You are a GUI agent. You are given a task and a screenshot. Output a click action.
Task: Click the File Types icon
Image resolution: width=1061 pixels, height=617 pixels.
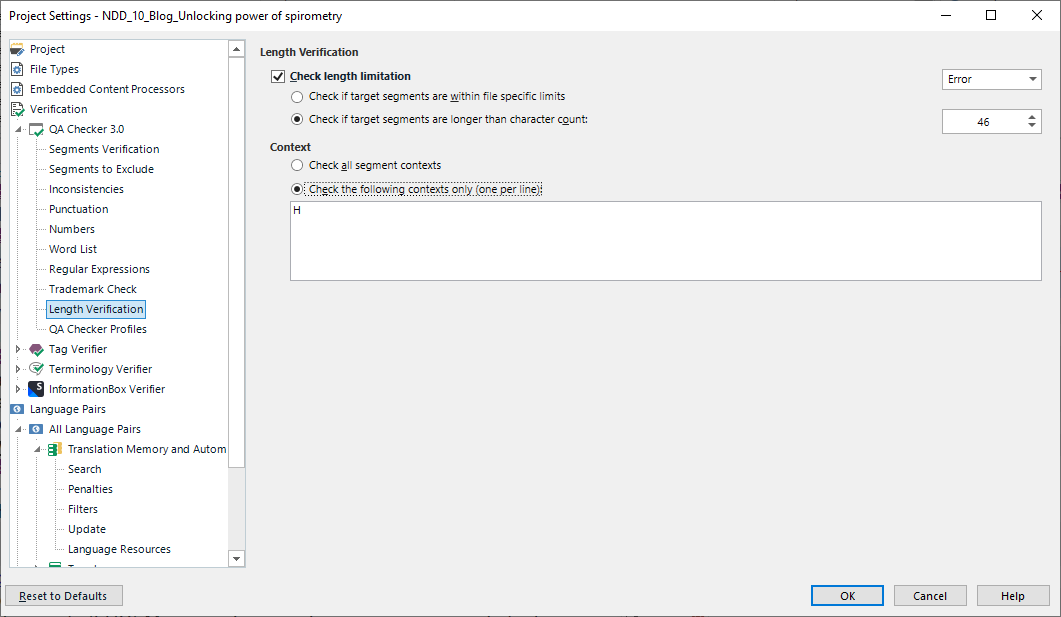click(x=17, y=69)
